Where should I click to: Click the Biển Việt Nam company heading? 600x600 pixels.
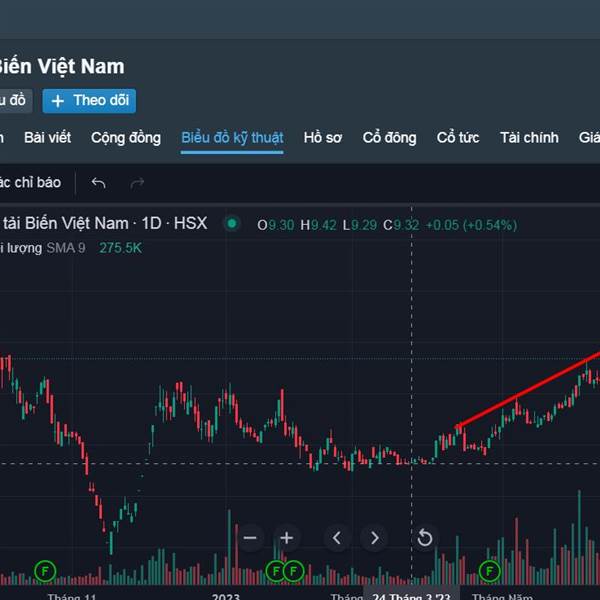[60, 67]
